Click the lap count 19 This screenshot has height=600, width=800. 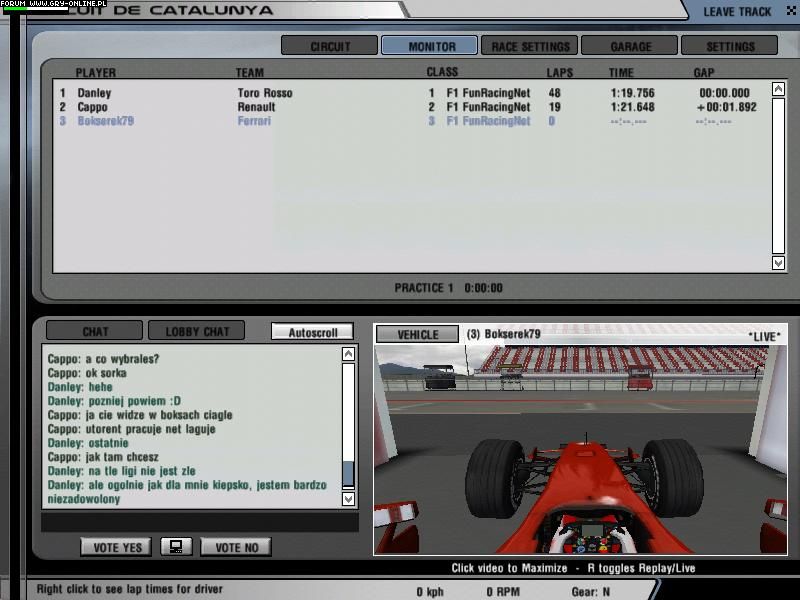pyautogui.click(x=555, y=107)
